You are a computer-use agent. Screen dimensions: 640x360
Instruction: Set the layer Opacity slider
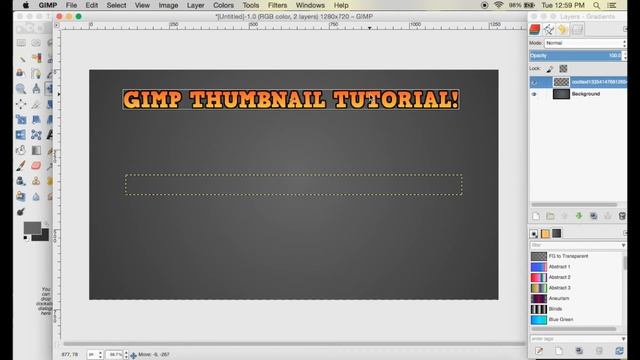pyautogui.click(x=575, y=56)
